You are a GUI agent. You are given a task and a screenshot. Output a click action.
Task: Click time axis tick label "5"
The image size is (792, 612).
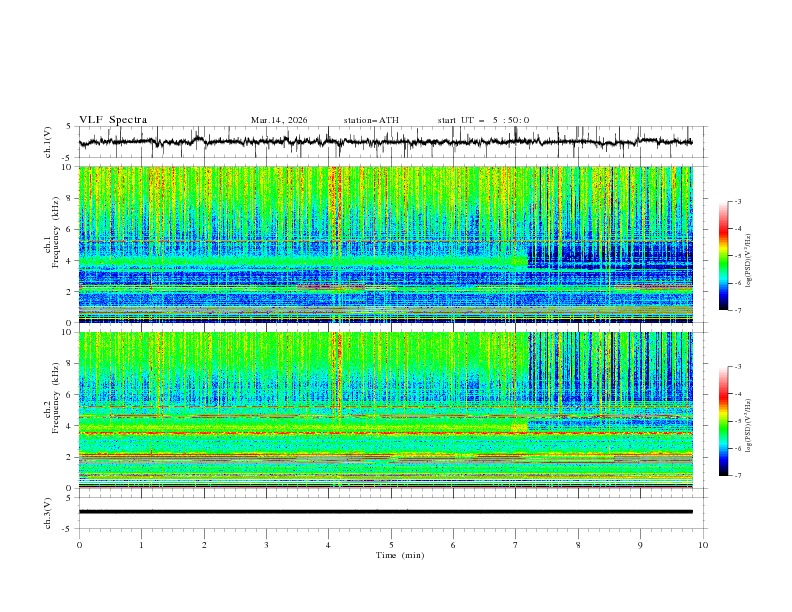tap(391, 545)
